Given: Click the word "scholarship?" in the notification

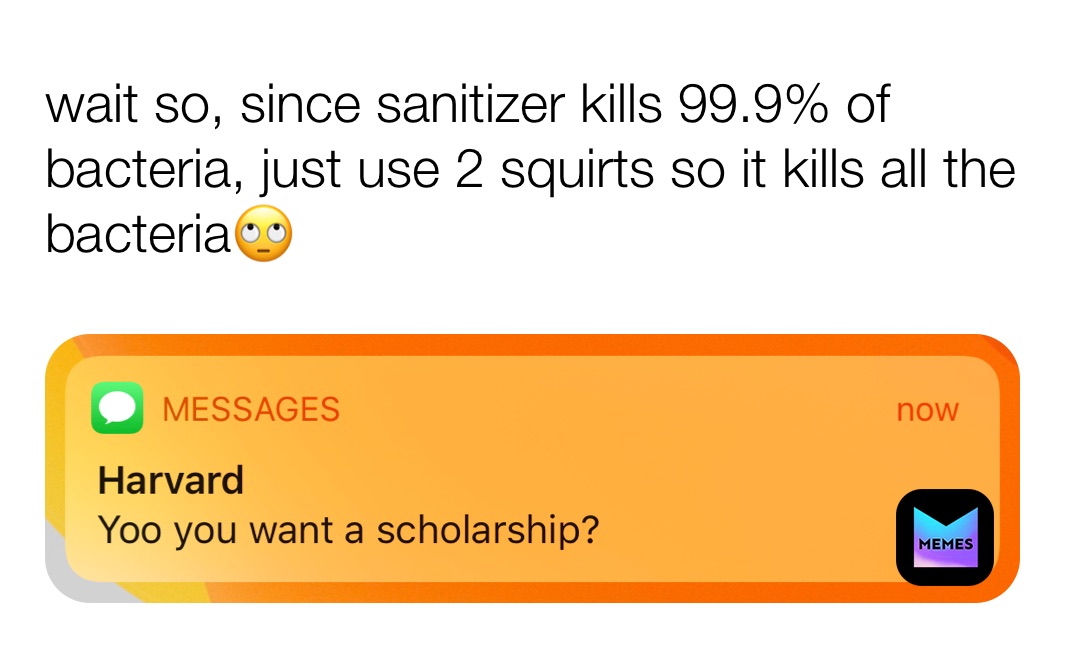Looking at the screenshot, I should 488,530.
